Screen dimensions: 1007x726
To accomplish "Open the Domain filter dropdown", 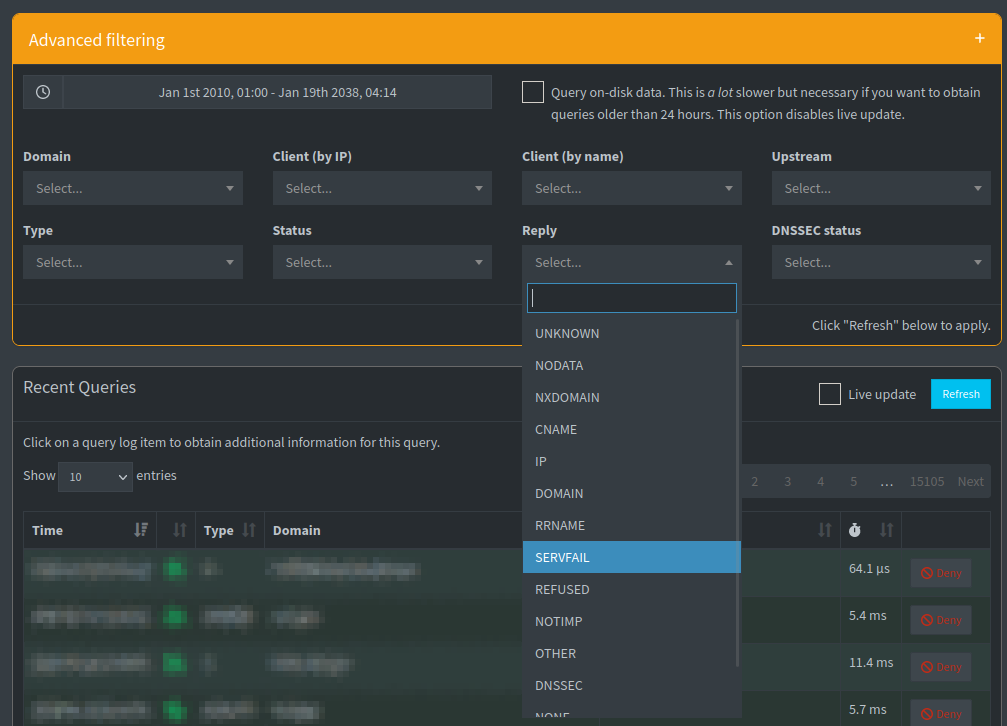I will (133, 188).
